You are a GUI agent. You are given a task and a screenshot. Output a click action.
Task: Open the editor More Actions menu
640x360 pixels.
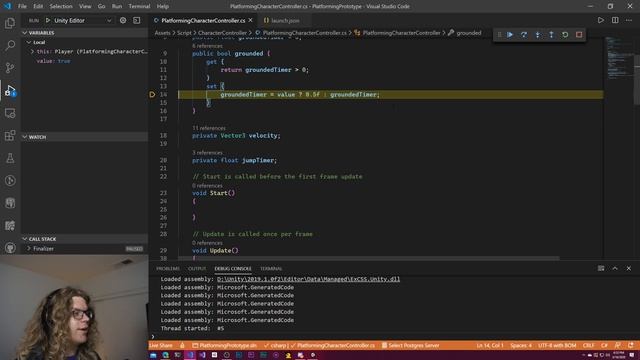[x=629, y=20]
